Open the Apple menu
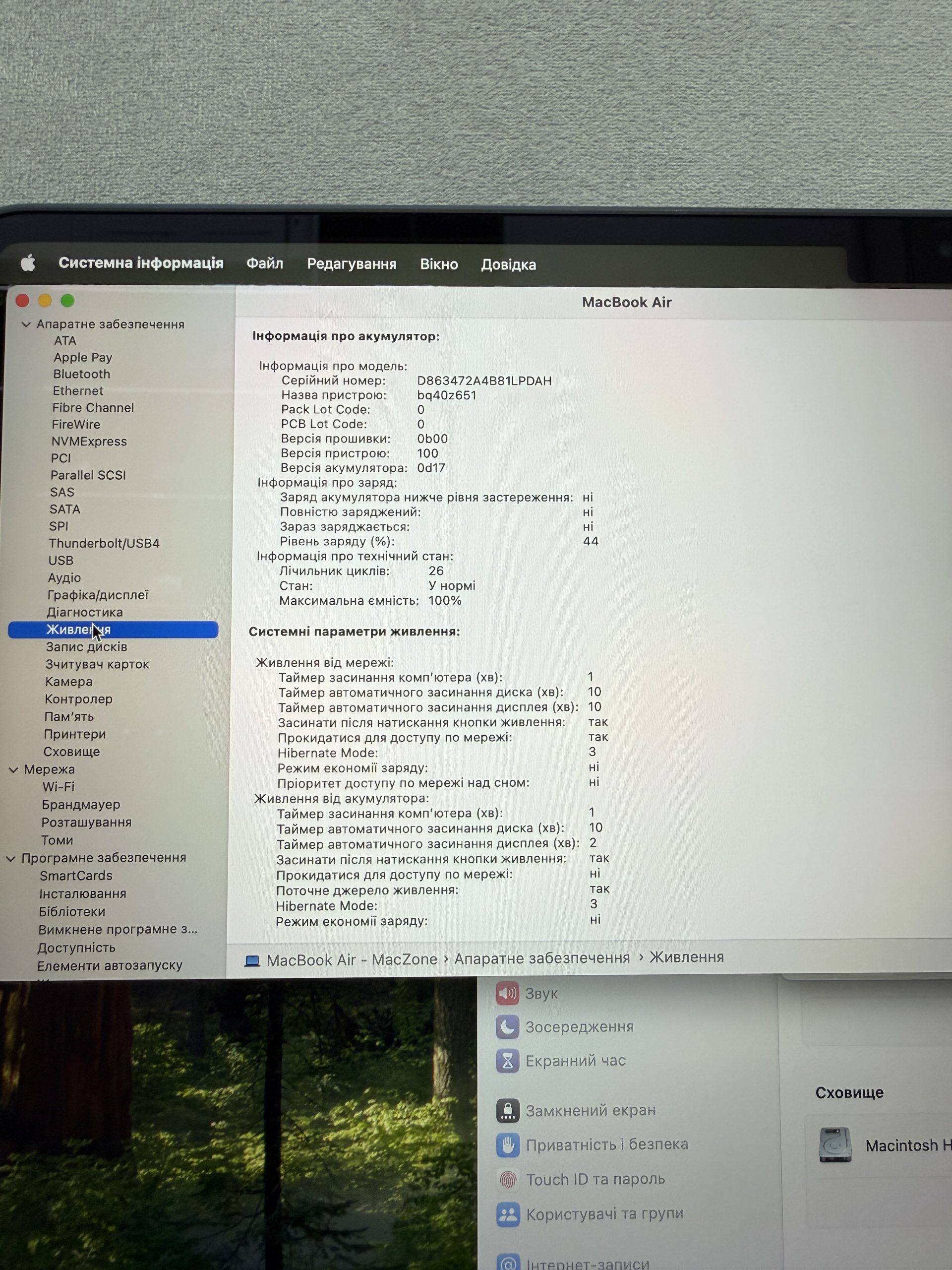Image resolution: width=952 pixels, height=1270 pixels. pos(28,263)
